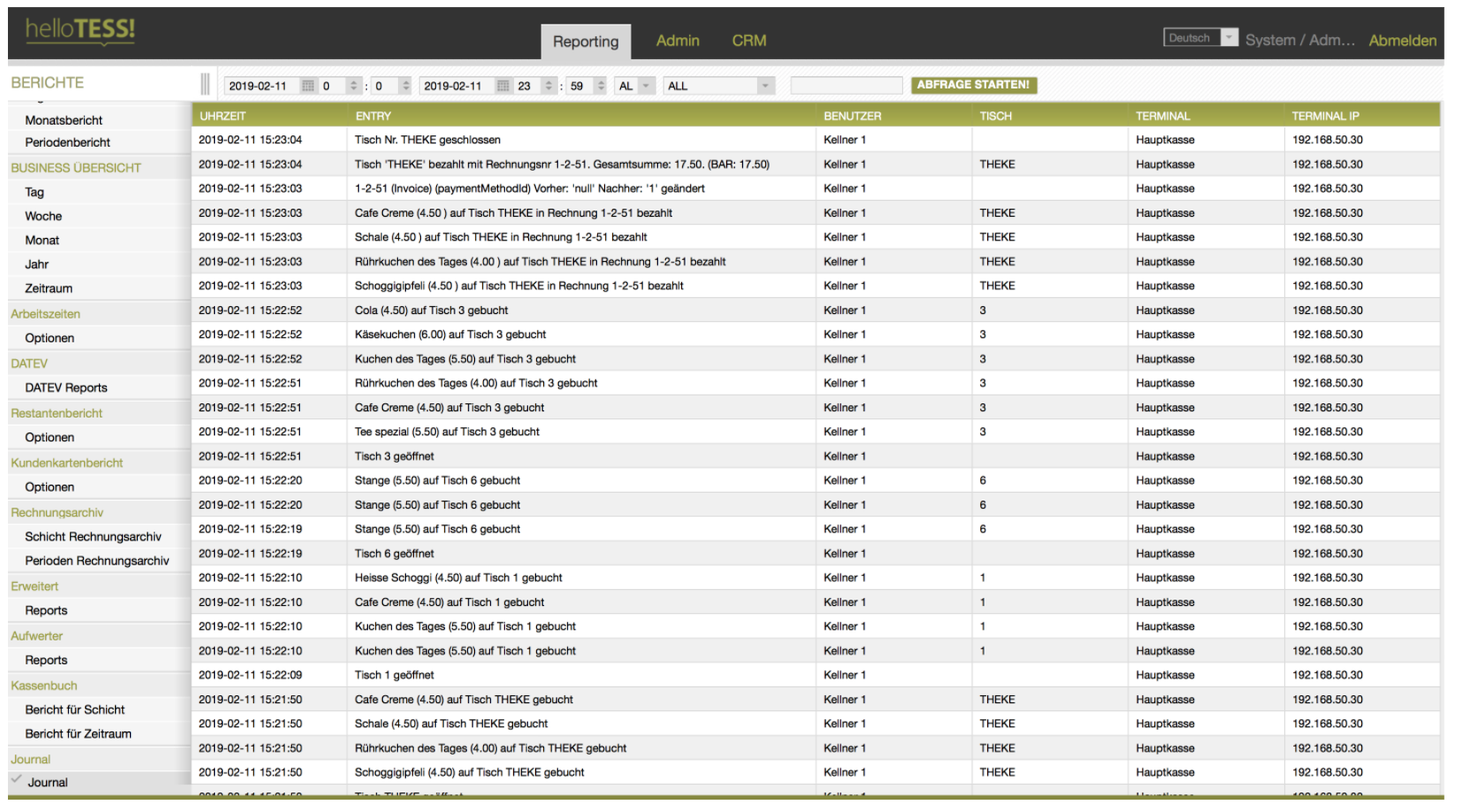Image resolution: width=1471 pixels, height=812 pixels.
Task: Sort by the BENUTZER column header
Action: pyautogui.click(x=853, y=116)
